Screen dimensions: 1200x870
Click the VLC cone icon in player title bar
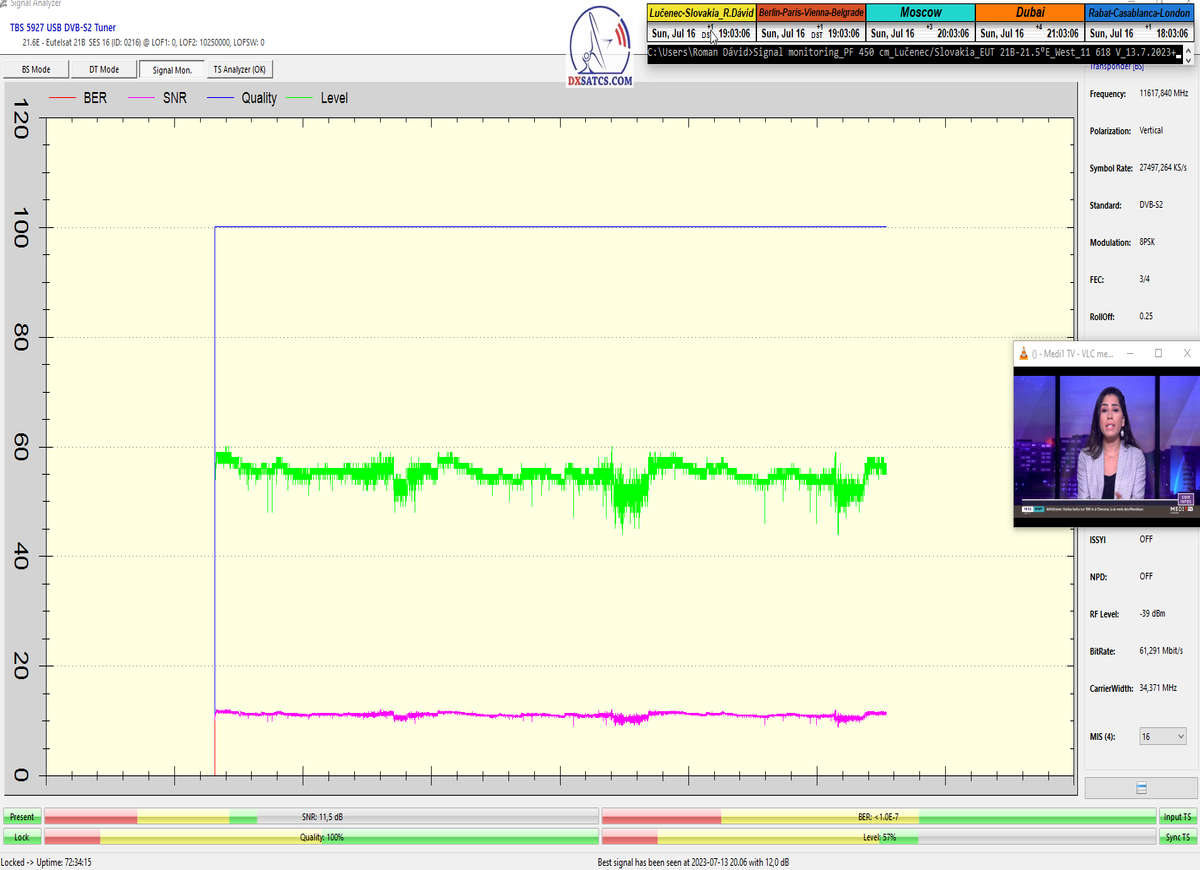click(1022, 354)
